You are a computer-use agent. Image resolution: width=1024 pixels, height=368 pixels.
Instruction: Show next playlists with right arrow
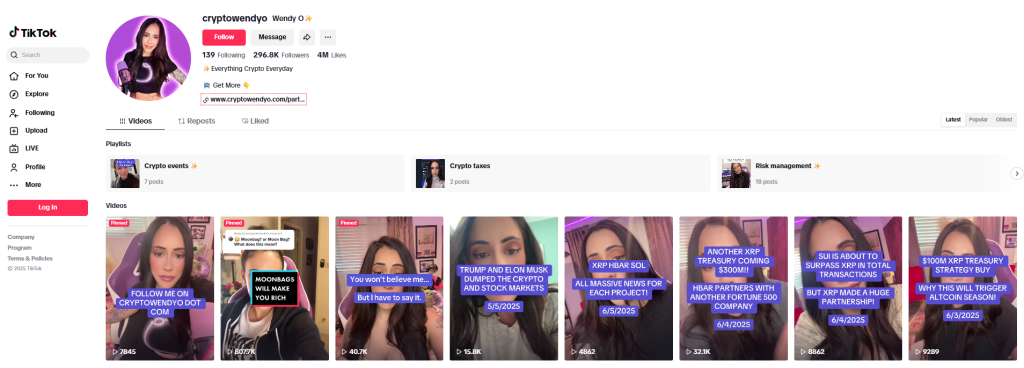click(x=1016, y=174)
